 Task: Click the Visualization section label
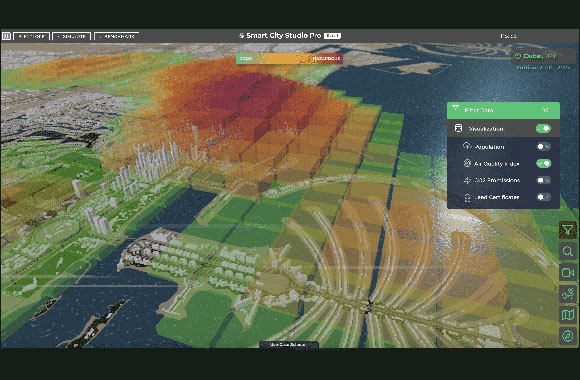[486, 129]
